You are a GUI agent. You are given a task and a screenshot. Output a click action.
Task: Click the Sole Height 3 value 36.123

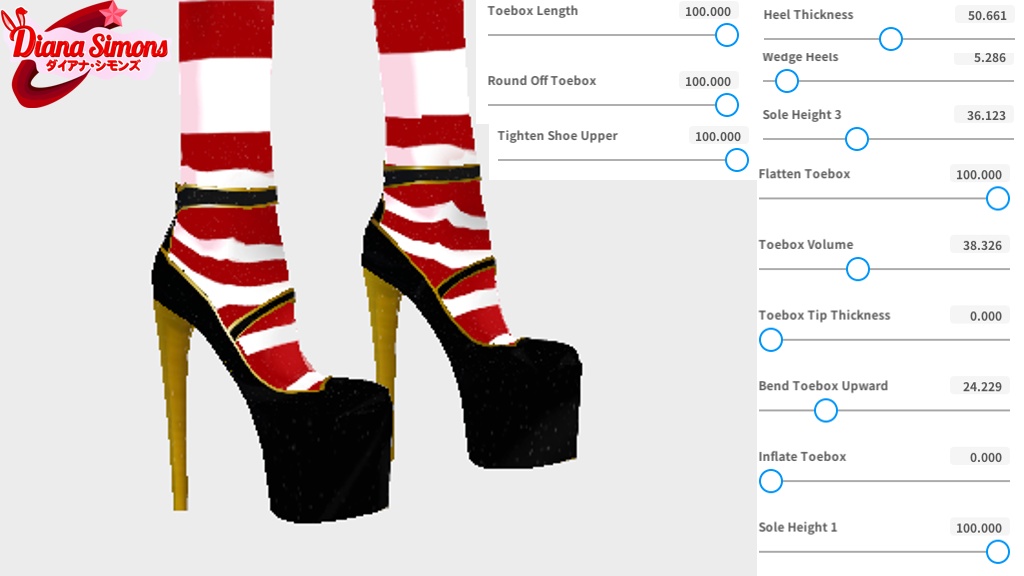pyautogui.click(x=985, y=115)
